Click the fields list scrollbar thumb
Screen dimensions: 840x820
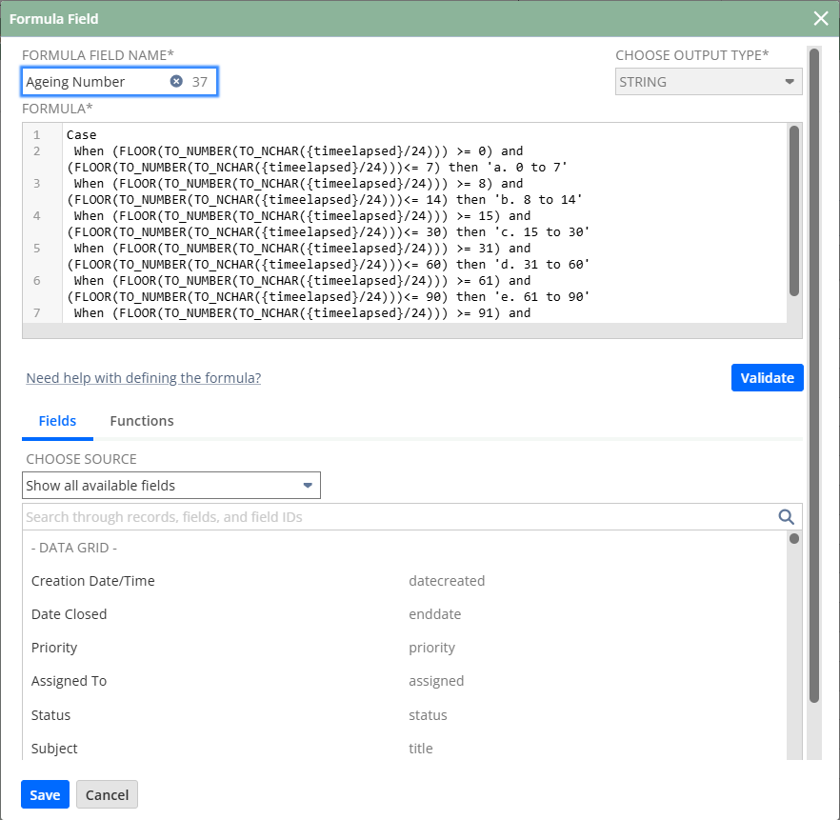[x=794, y=539]
